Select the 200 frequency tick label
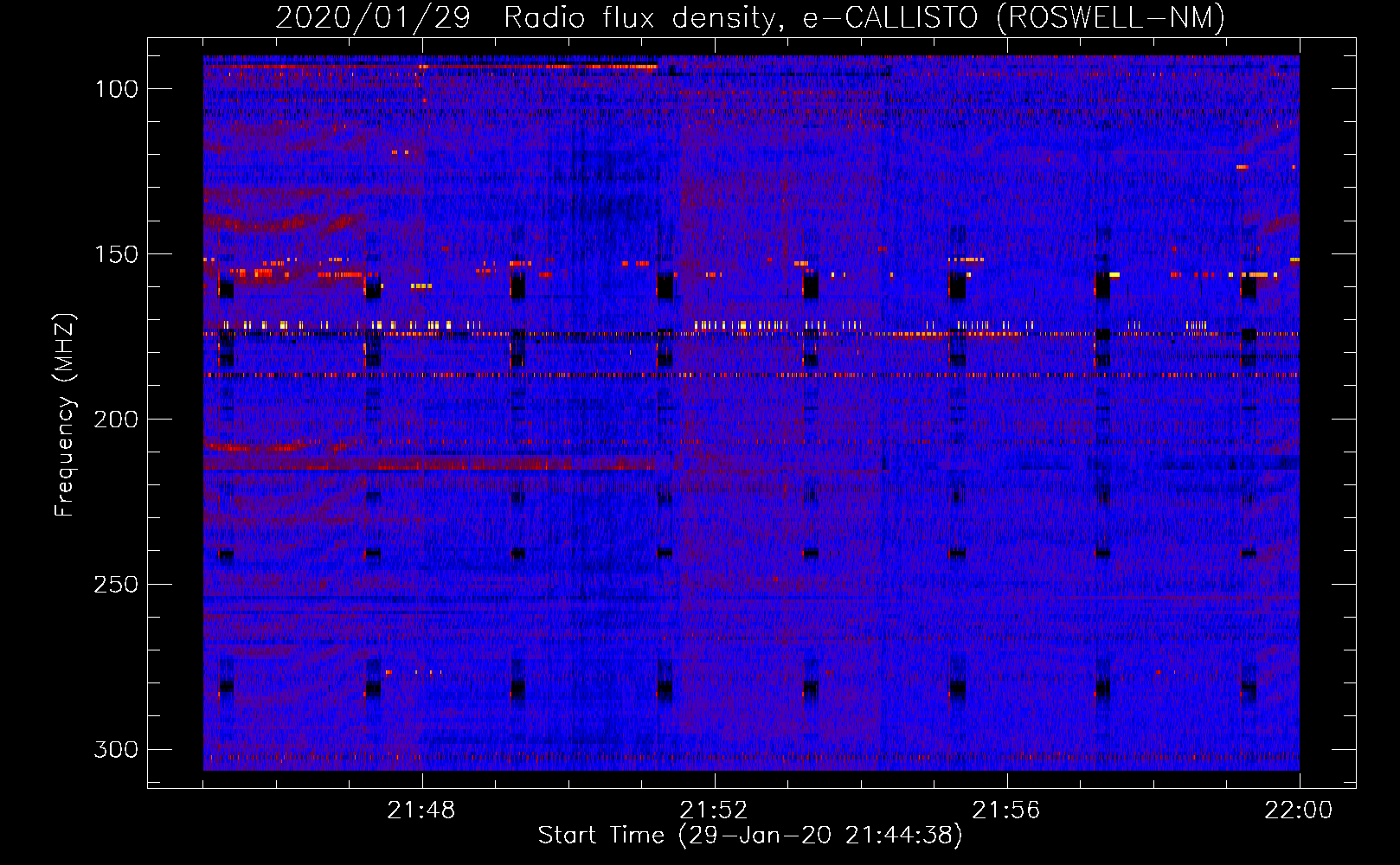This screenshot has height=865, width=1400. (x=116, y=420)
